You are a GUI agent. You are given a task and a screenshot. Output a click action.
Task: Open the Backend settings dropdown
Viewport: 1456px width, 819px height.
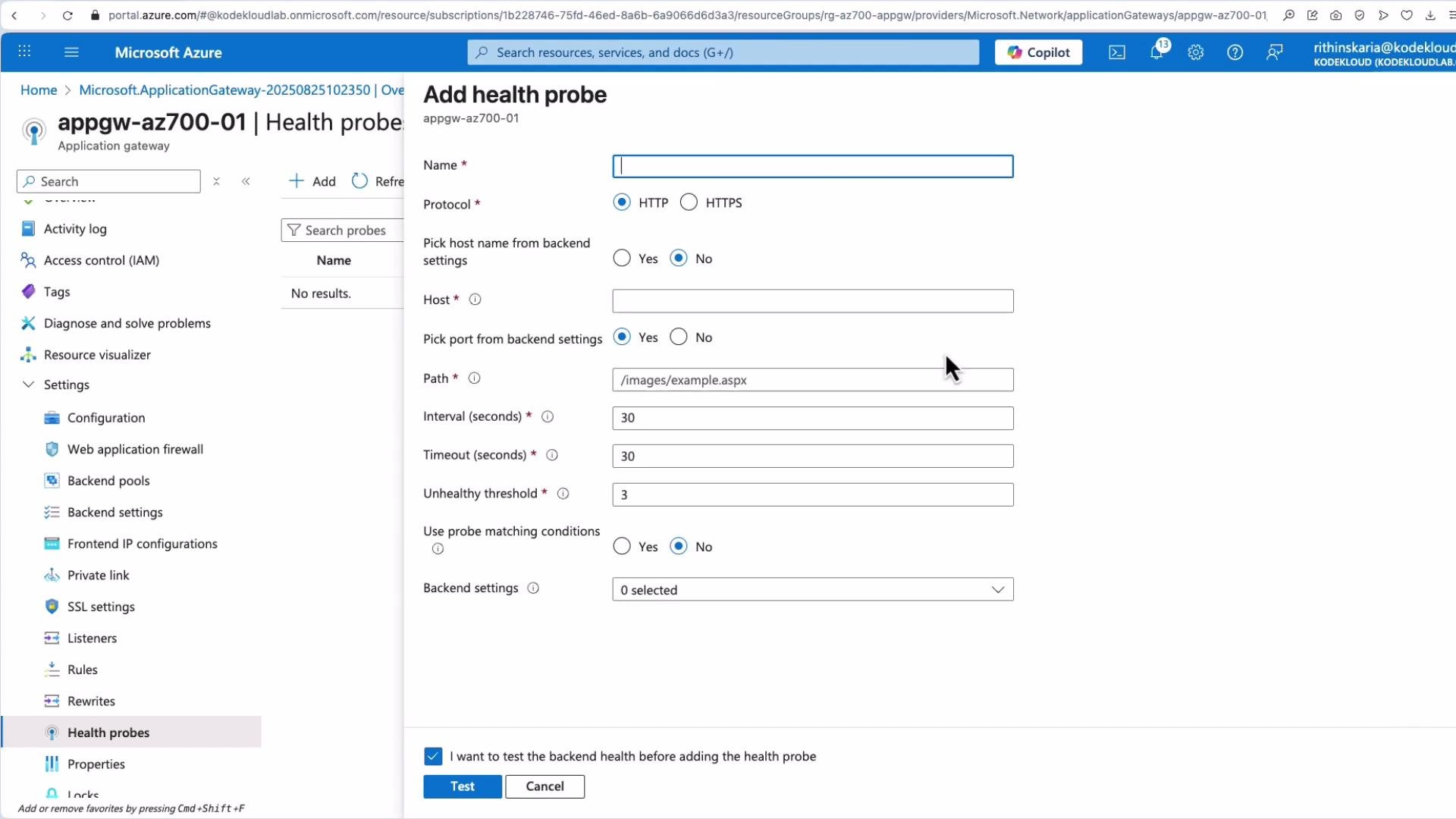813,590
